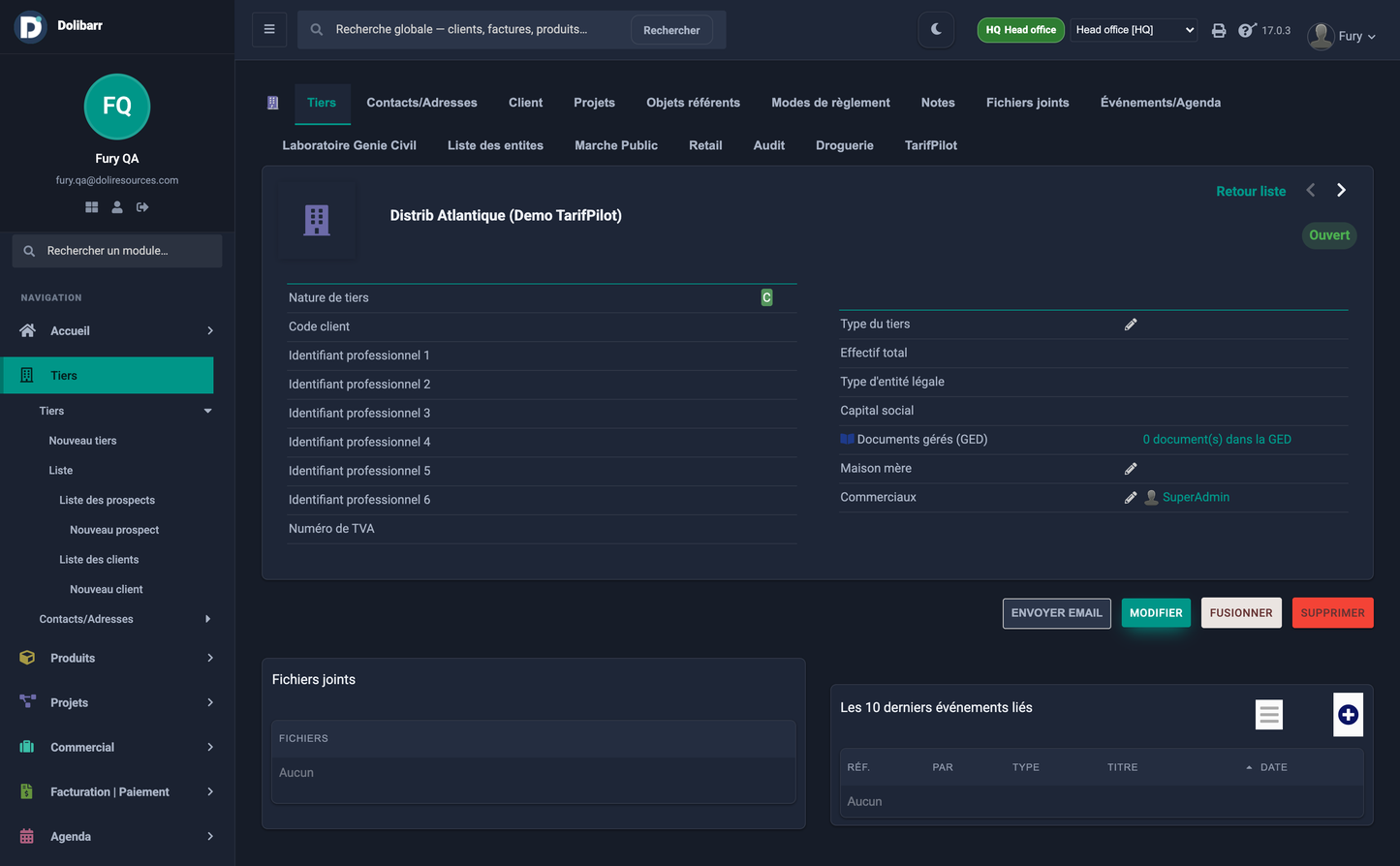
Task: Click the magnifier icon in global search
Action: click(x=317, y=30)
